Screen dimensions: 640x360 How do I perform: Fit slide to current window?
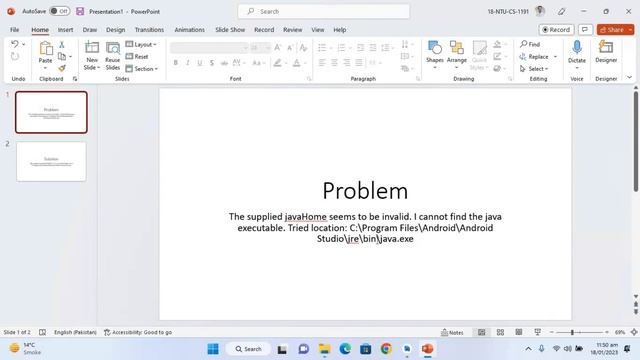pyautogui.click(x=634, y=332)
